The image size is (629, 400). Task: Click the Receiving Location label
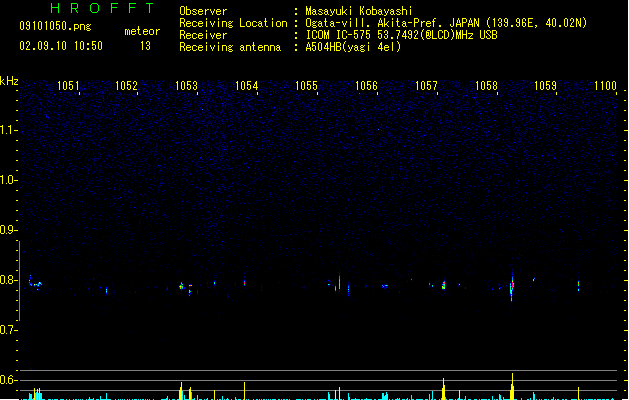click(x=233, y=23)
